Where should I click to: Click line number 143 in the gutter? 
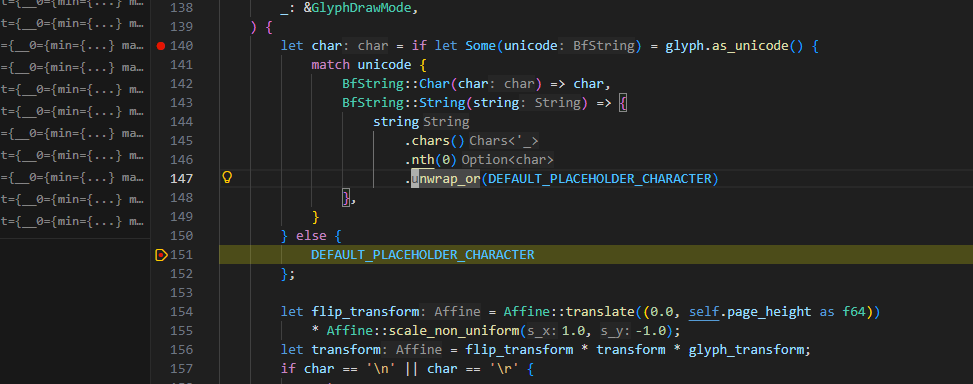tap(182, 103)
